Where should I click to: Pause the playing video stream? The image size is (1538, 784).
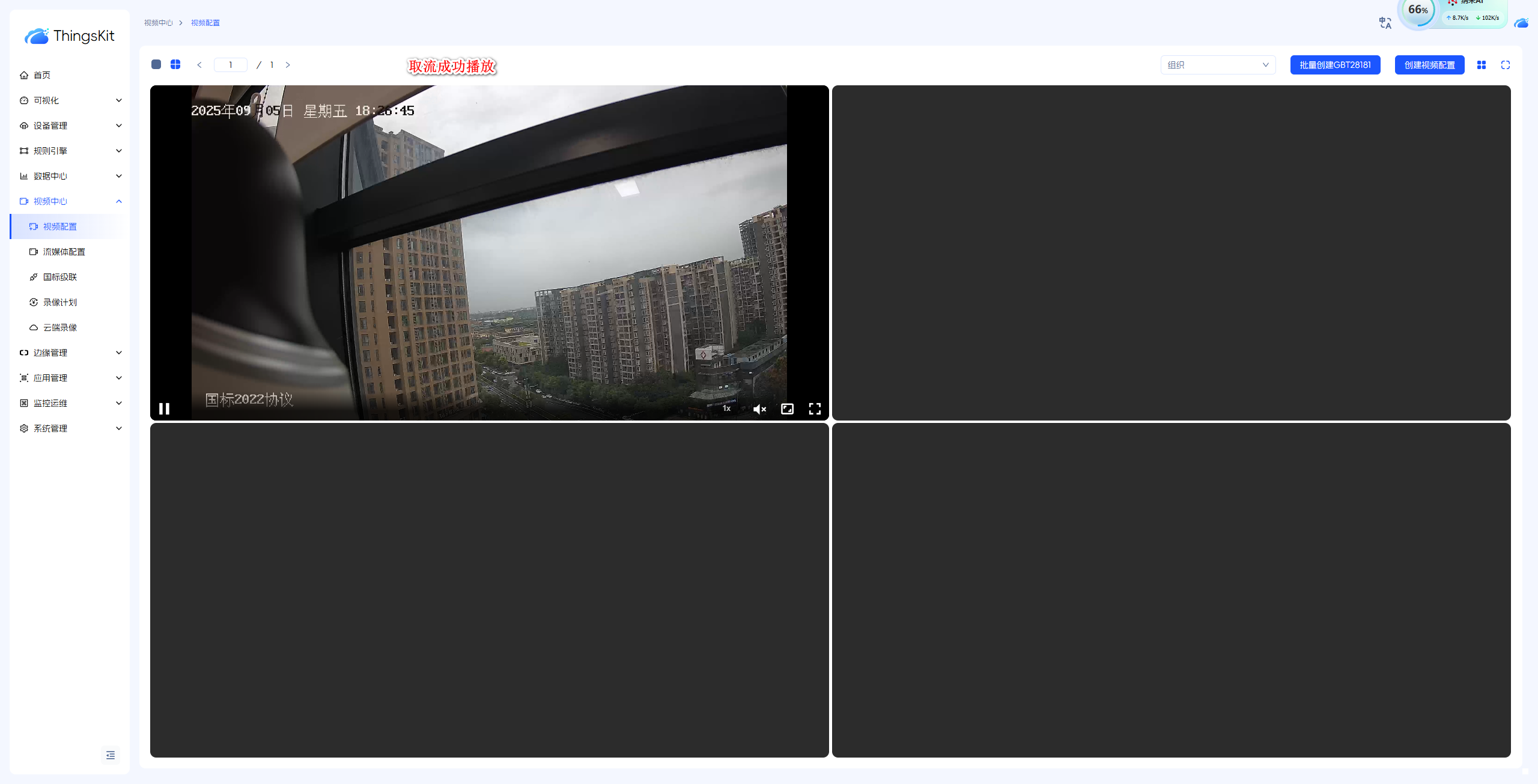164,409
